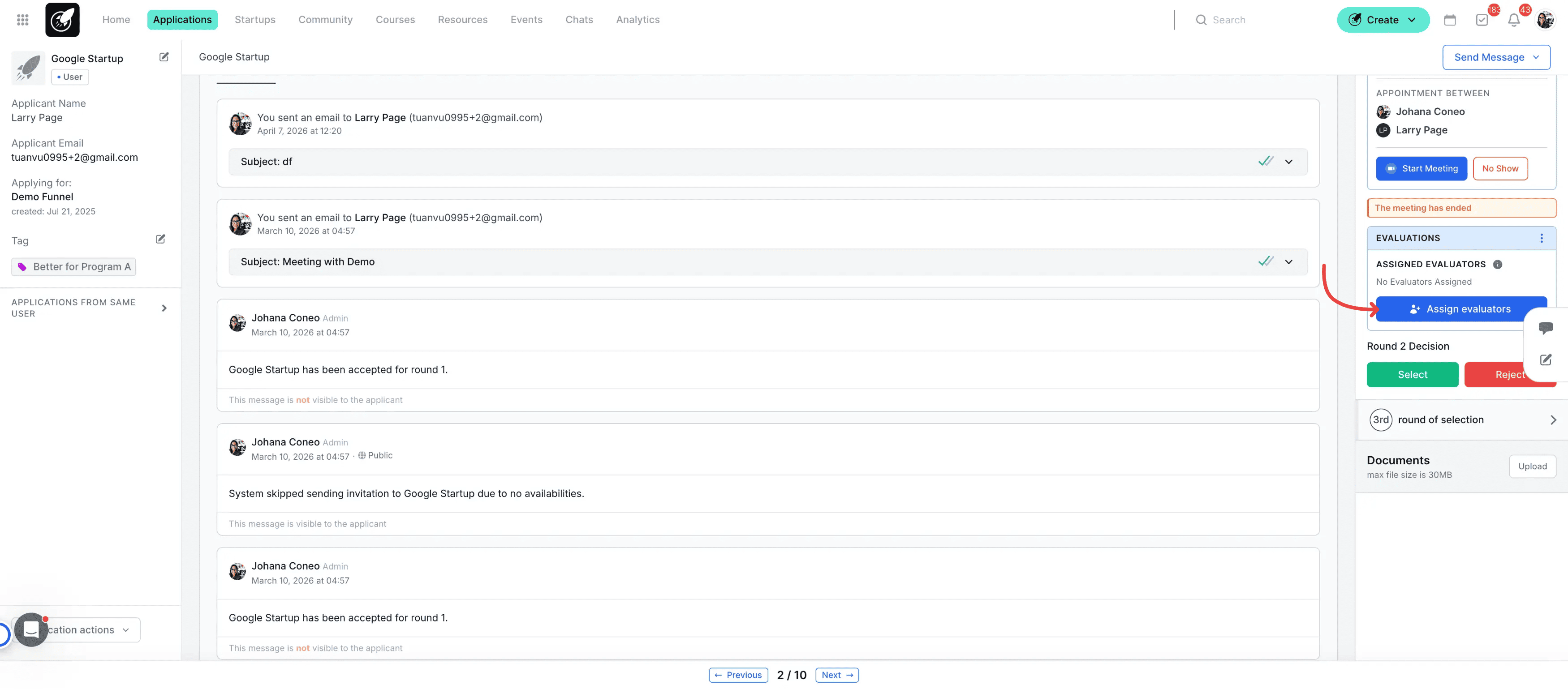Click Select for Round 2 Decision
The image size is (1568, 689).
point(1412,375)
